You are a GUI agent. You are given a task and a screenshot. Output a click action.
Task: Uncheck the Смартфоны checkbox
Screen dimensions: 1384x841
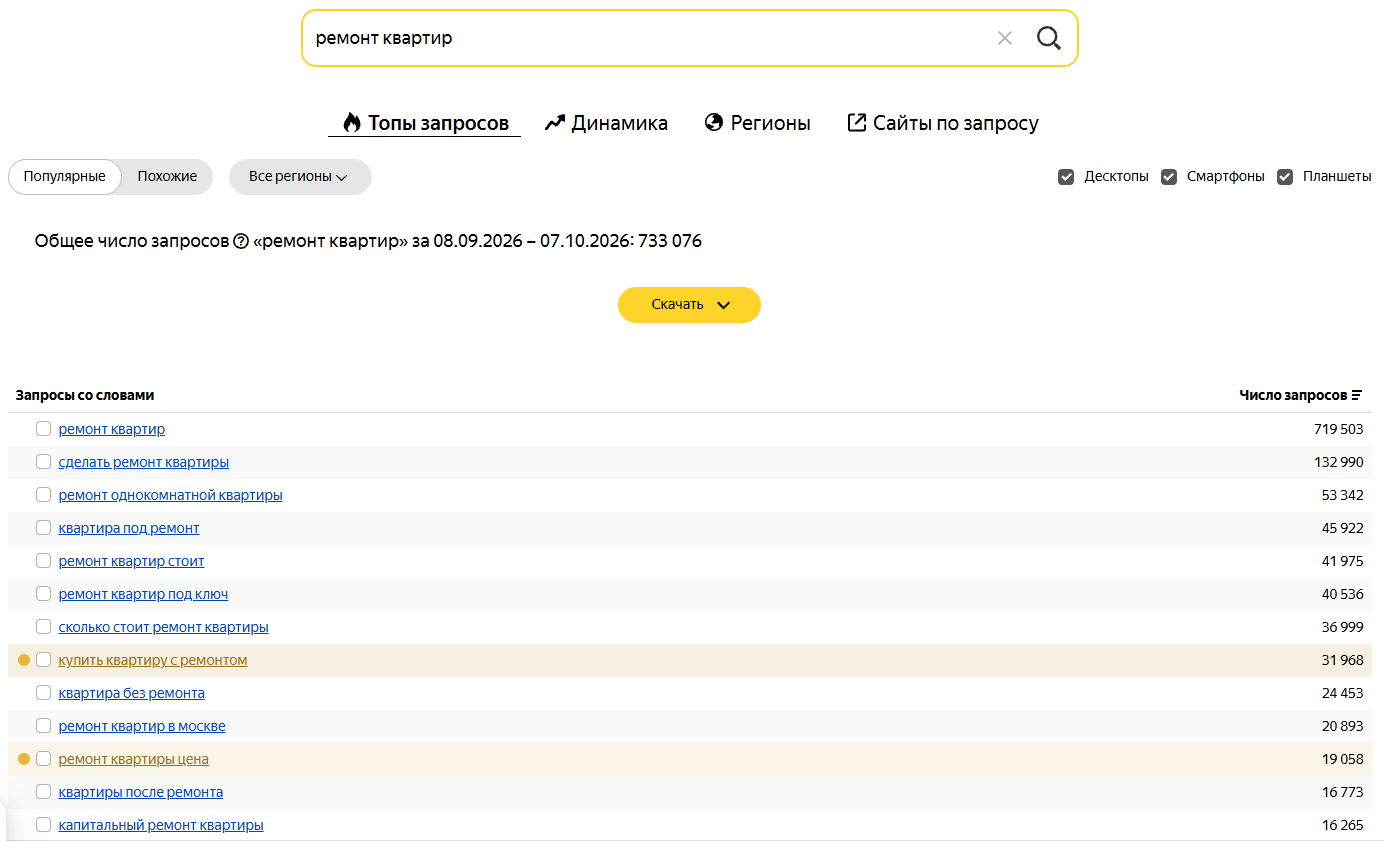[1169, 177]
